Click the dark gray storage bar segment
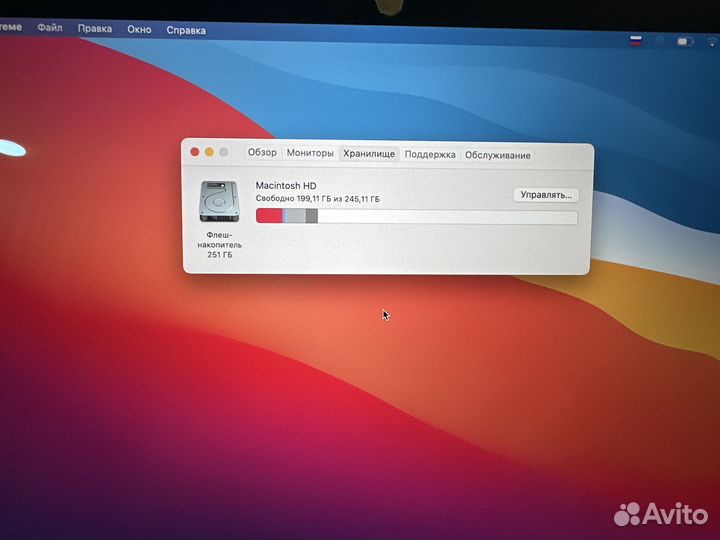720x540 pixels. tap(312, 216)
